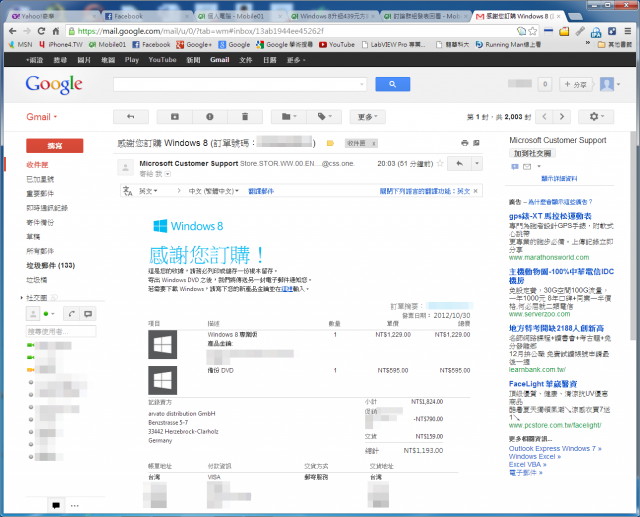Open the browser home page icon
This screenshot has height=517, width=640.
[56, 31]
